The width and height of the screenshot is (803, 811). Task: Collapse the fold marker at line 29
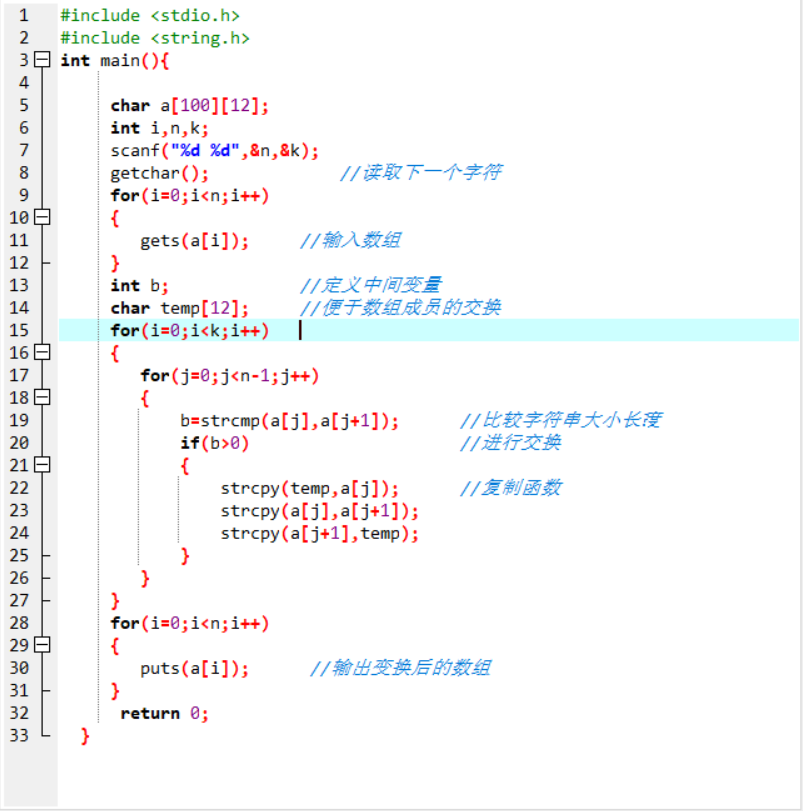pos(42,645)
